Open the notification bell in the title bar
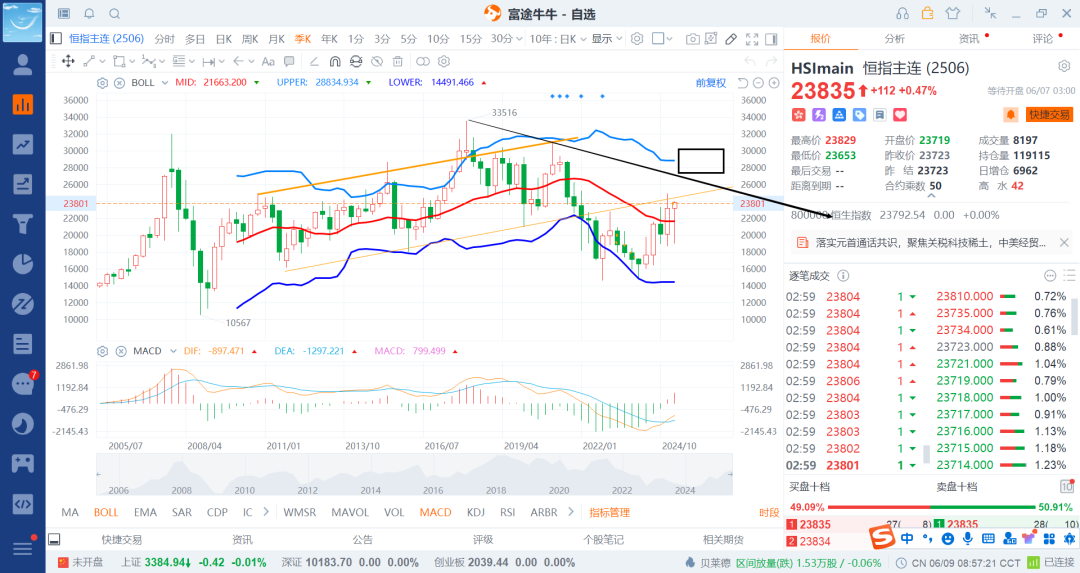The image size is (1080, 573). tap(90, 14)
